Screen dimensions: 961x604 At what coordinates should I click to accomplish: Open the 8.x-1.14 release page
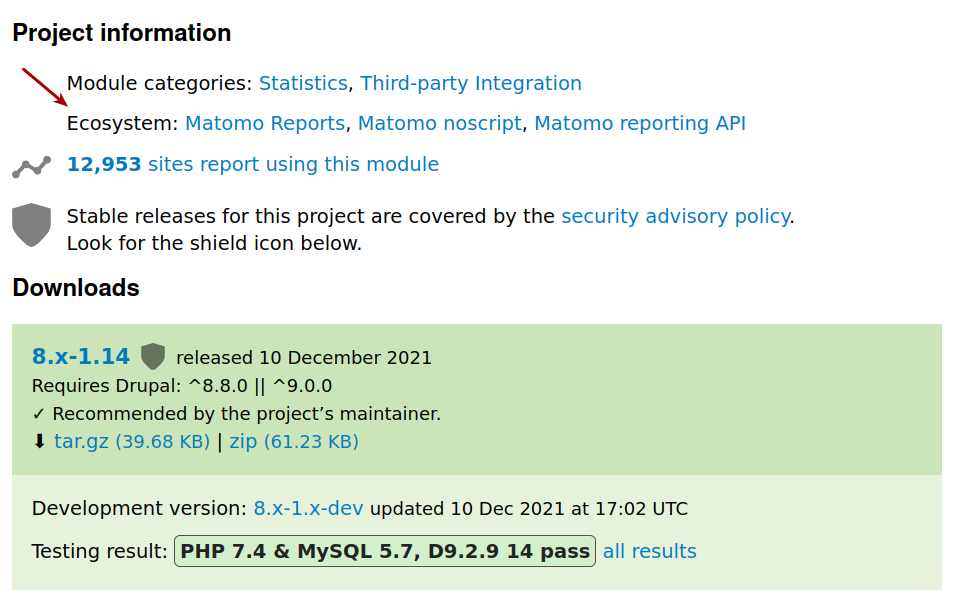81,357
